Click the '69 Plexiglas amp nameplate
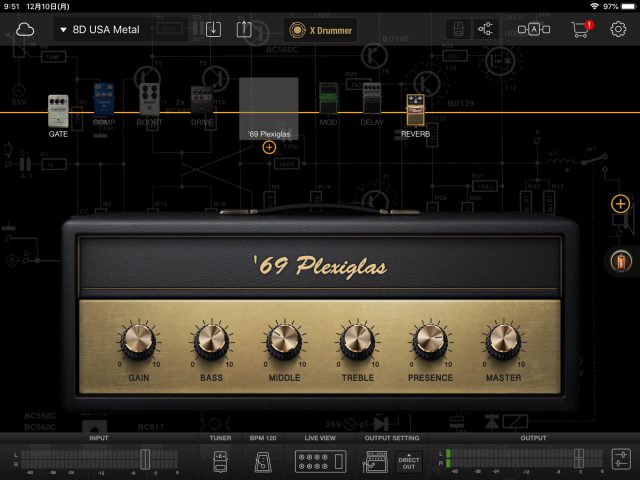Viewport: 640px width, 480px height. pos(320,266)
